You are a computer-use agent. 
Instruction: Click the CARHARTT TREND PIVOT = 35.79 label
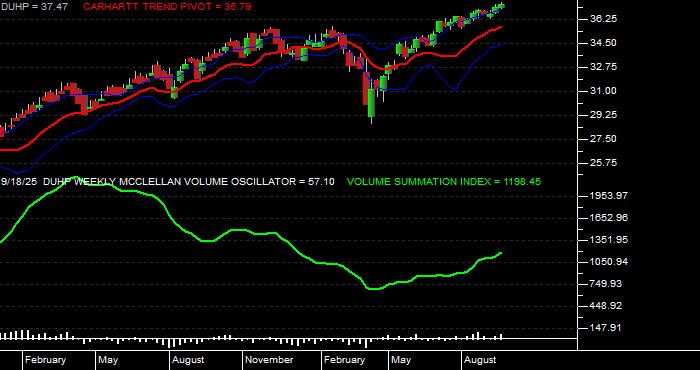pyautogui.click(x=167, y=7)
